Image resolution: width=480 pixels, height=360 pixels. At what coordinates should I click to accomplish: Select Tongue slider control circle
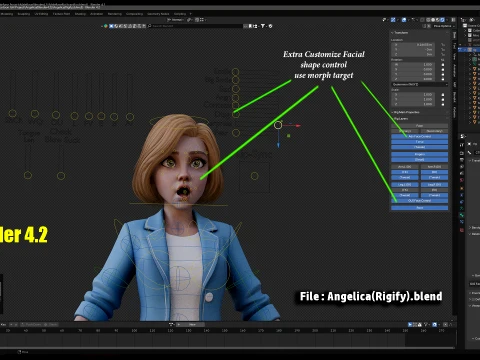[28, 175]
